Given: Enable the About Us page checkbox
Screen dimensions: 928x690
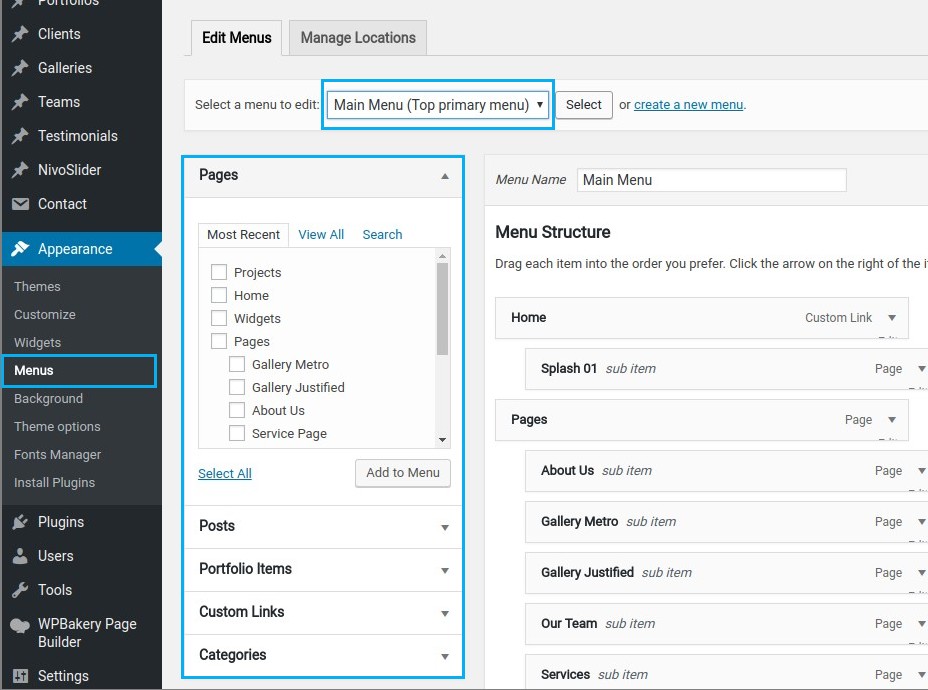Looking at the screenshot, I should point(237,410).
